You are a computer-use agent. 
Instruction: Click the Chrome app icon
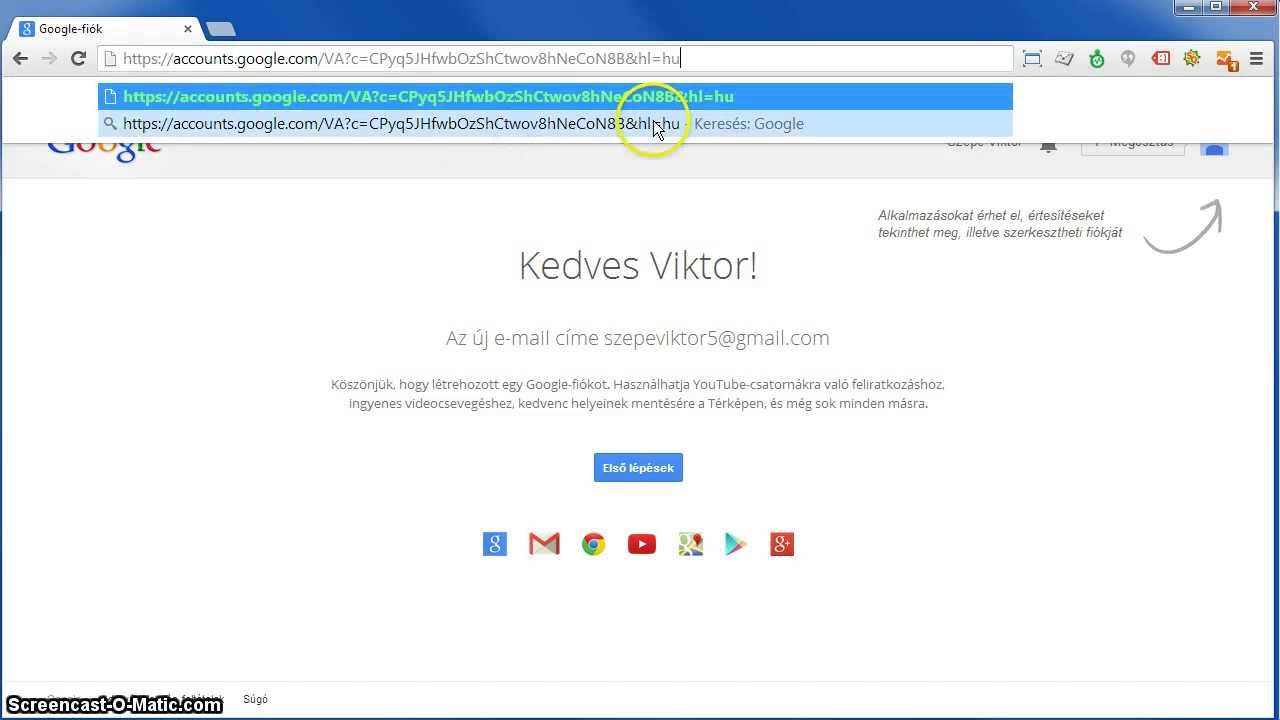click(594, 544)
